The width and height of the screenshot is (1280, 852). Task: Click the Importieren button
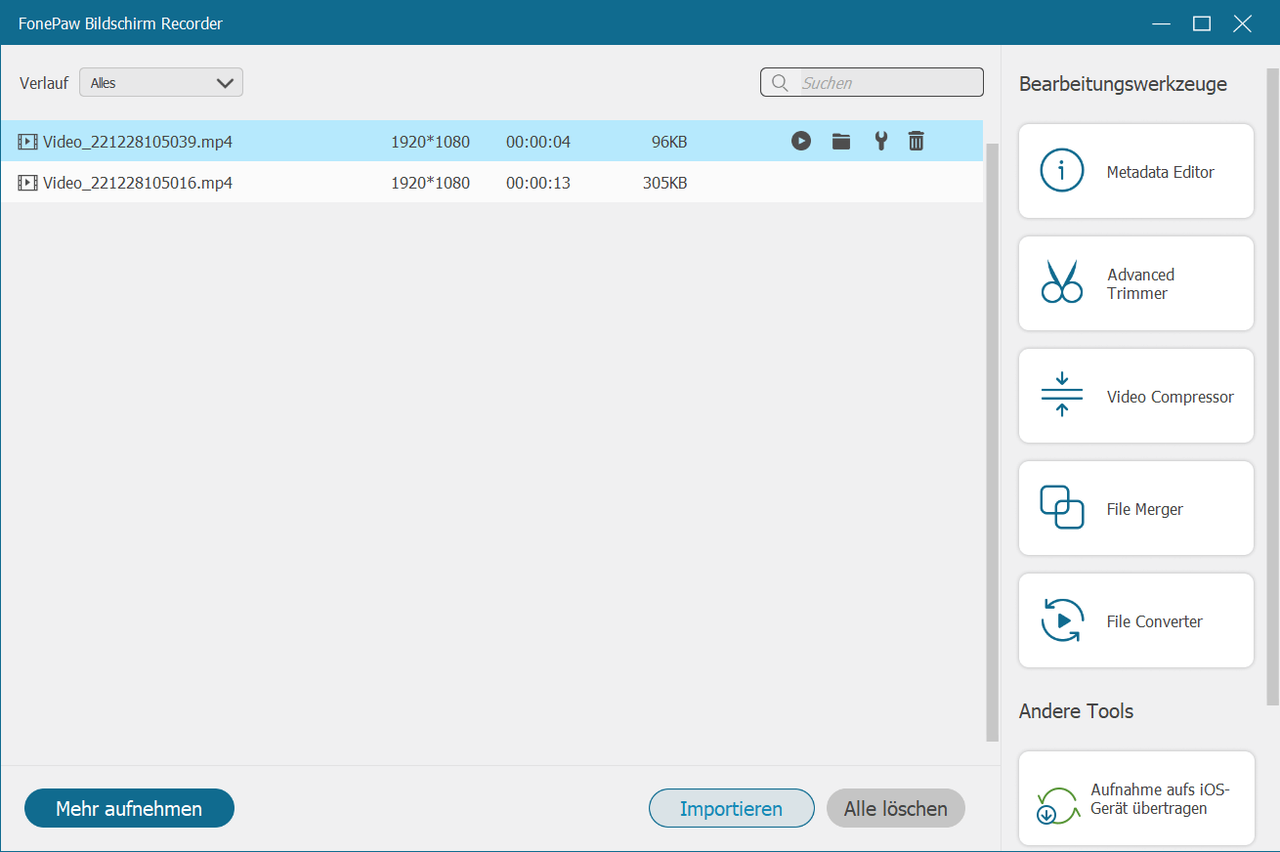[732, 808]
